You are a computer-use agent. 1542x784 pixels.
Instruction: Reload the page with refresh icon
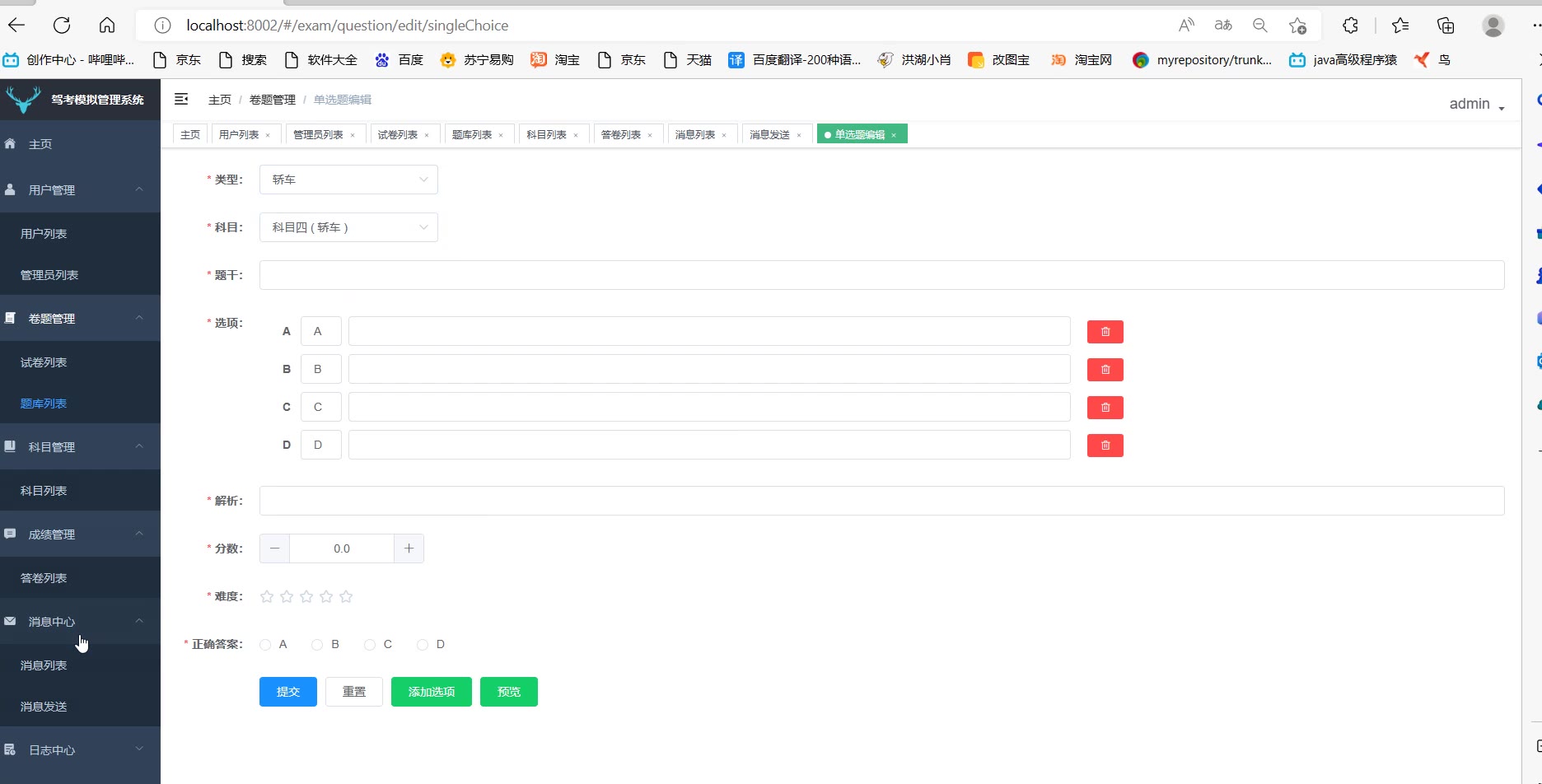62,26
